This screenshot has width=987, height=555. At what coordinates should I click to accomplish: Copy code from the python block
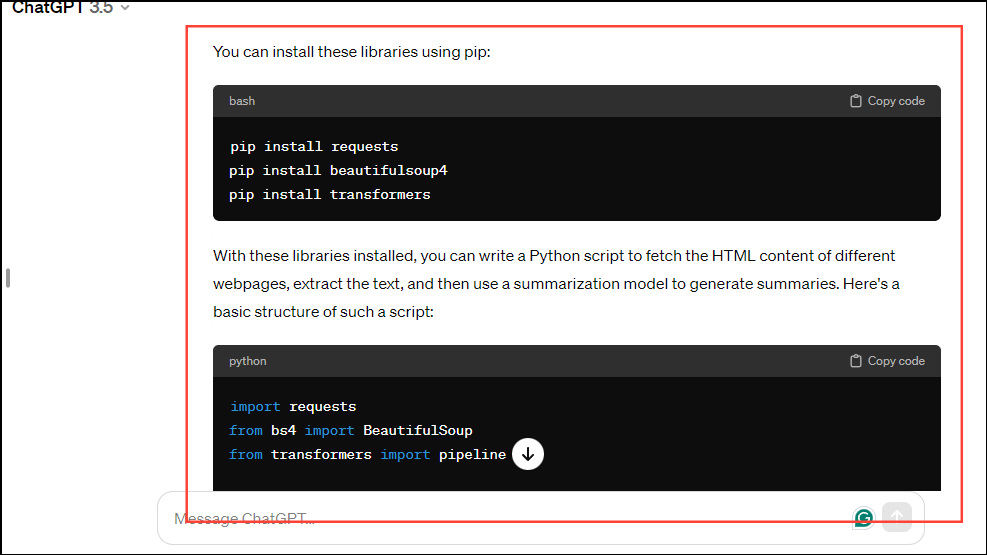tap(887, 361)
